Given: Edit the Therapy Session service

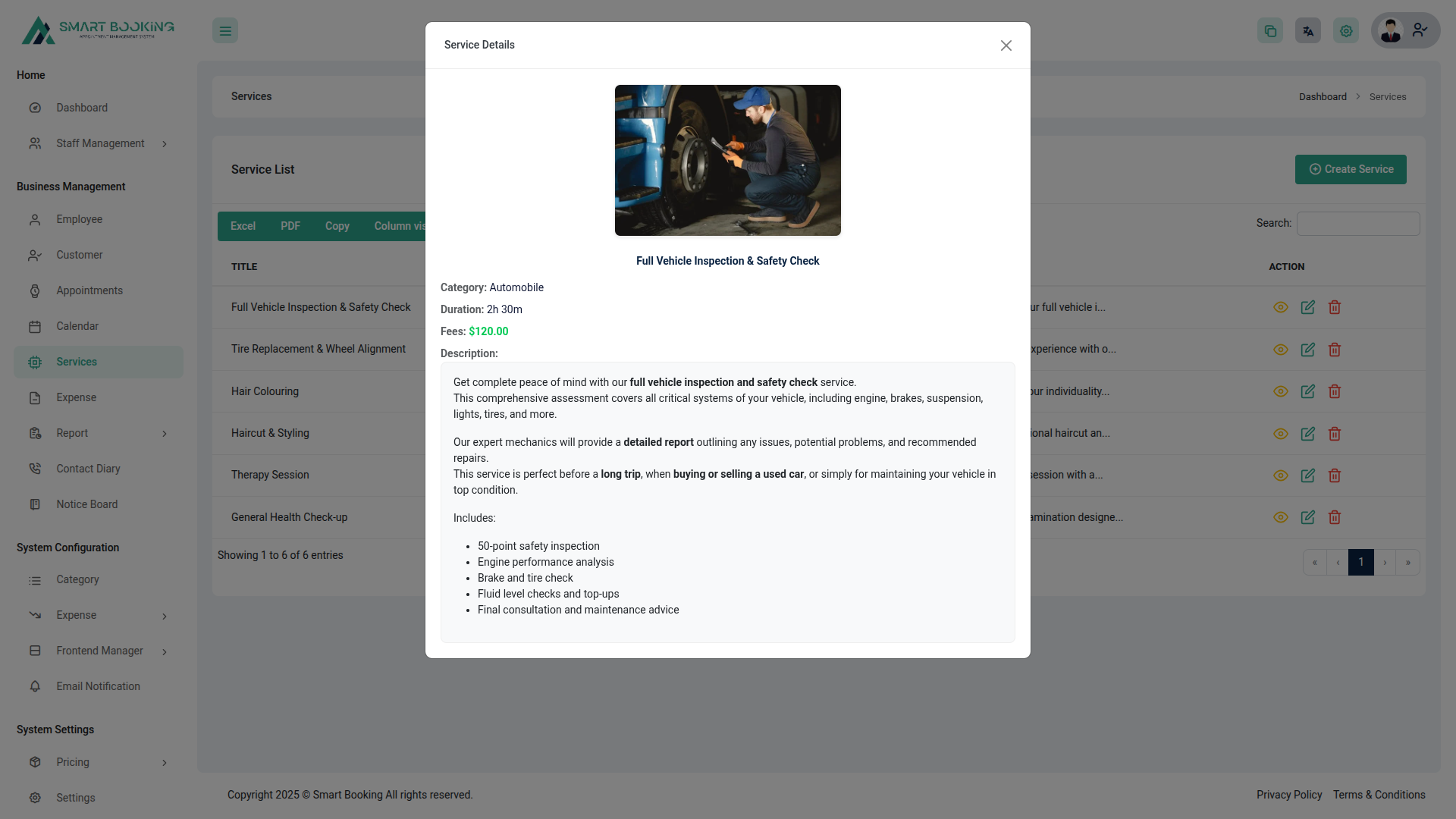Looking at the screenshot, I should 1308,475.
